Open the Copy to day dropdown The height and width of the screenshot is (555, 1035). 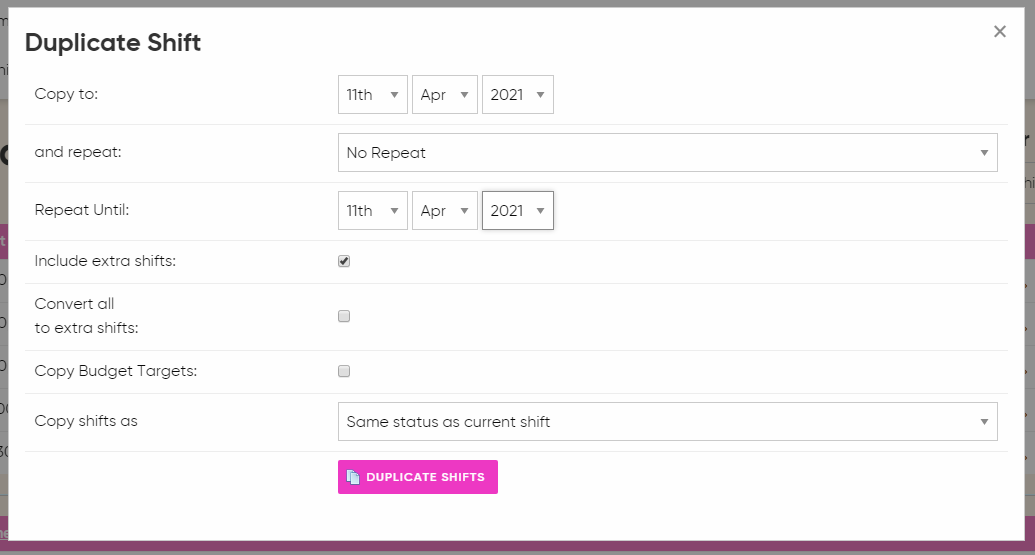373,94
